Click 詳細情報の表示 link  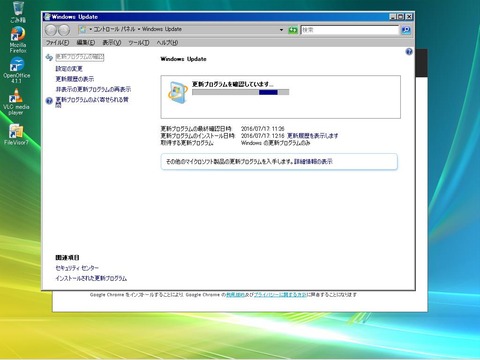pos(313,162)
